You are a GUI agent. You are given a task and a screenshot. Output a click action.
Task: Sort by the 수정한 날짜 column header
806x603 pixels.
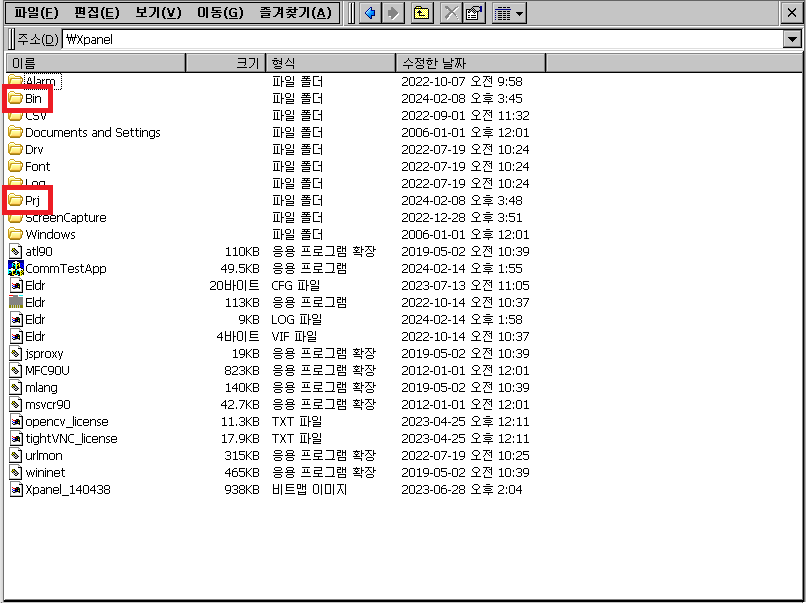point(471,63)
